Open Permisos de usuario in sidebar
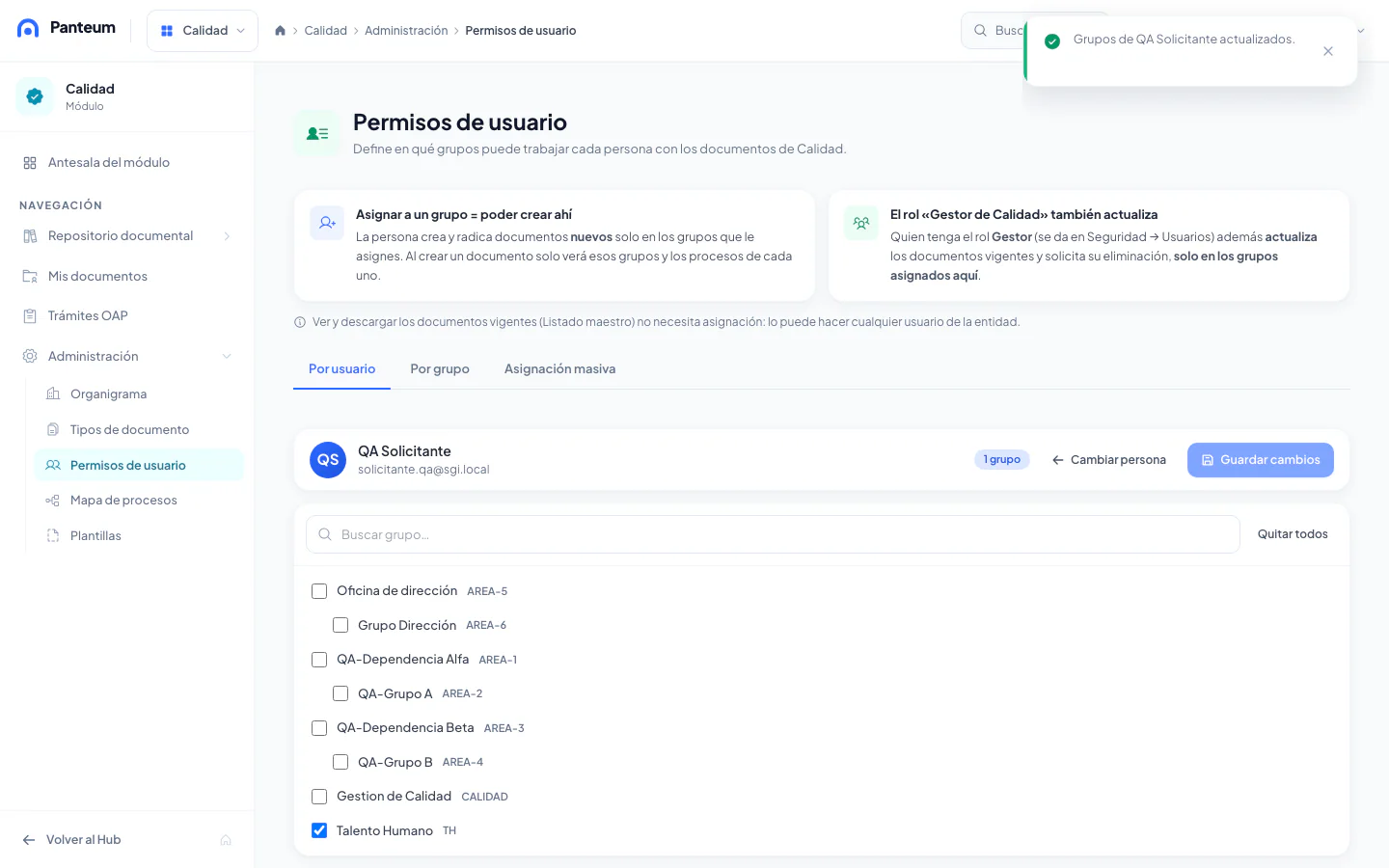Screen dimensions: 1389x868 pyautogui.click(x=139, y=465)
